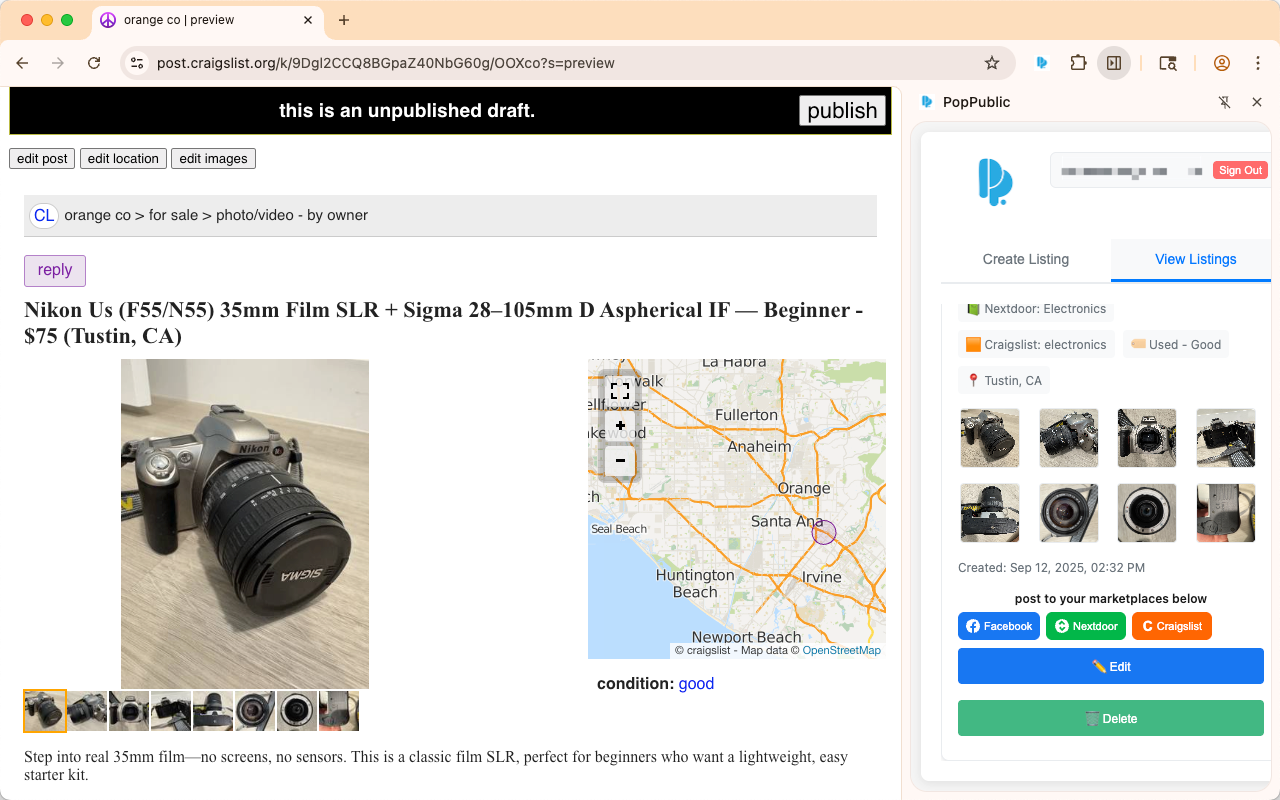1280x800 pixels.
Task: Open the tab search media icon
Action: (x=1168, y=63)
